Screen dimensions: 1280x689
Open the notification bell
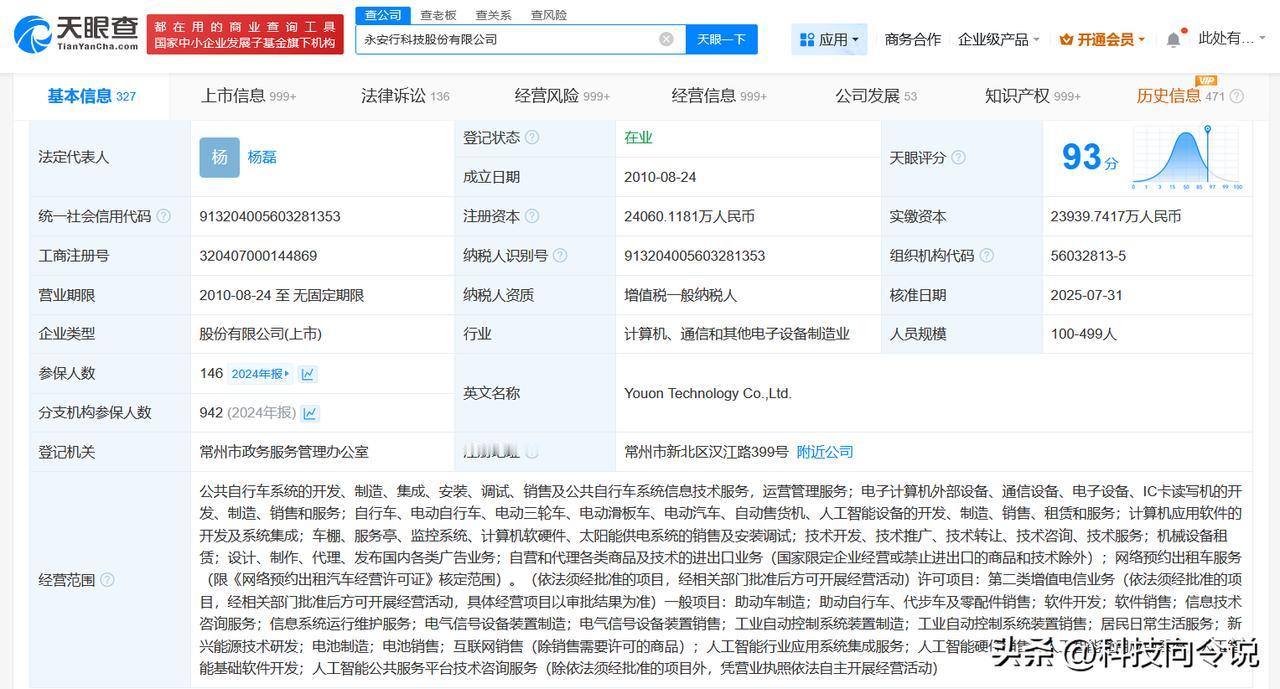[x=1173, y=39]
